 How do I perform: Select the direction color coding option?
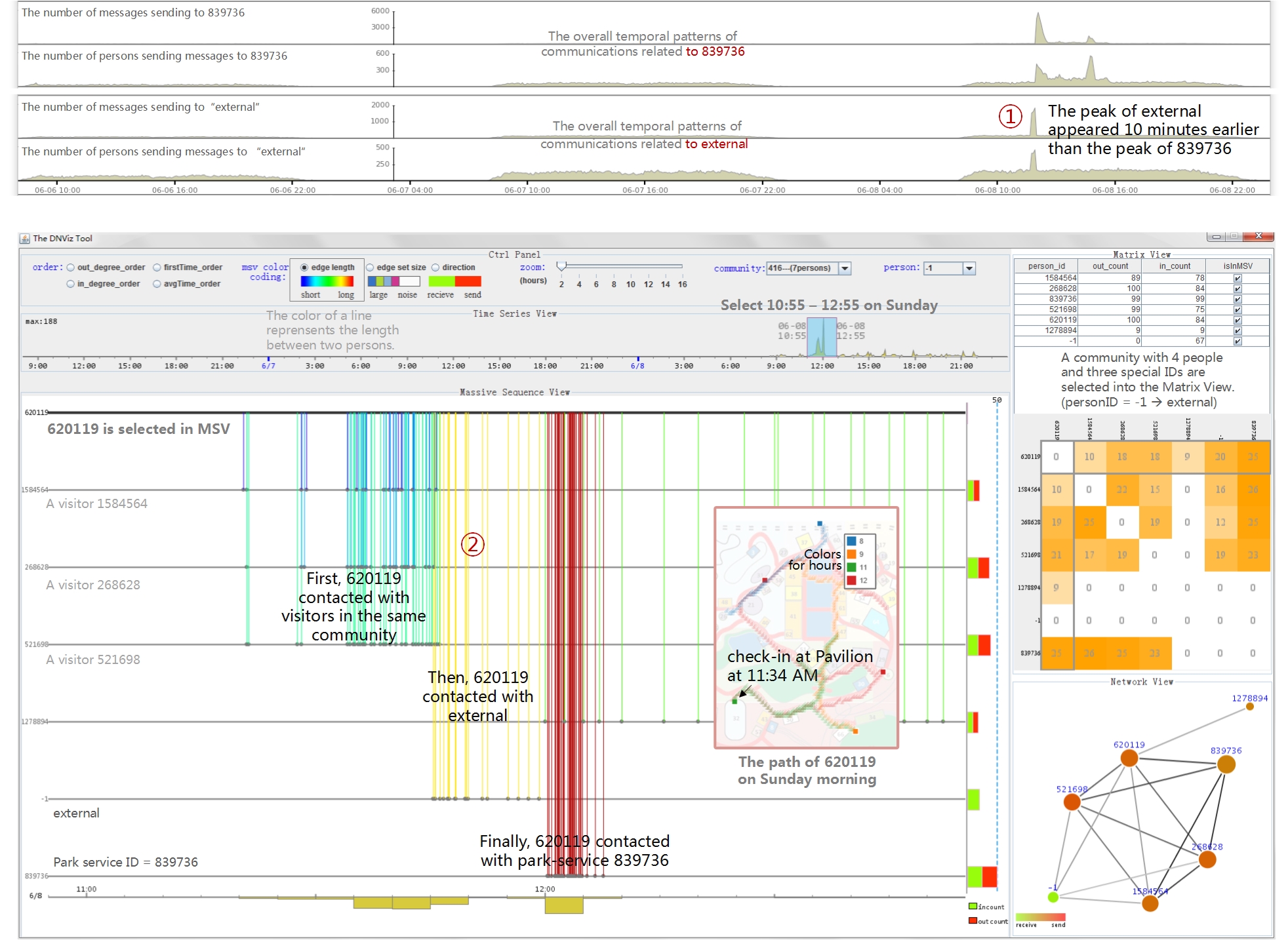(435, 267)
